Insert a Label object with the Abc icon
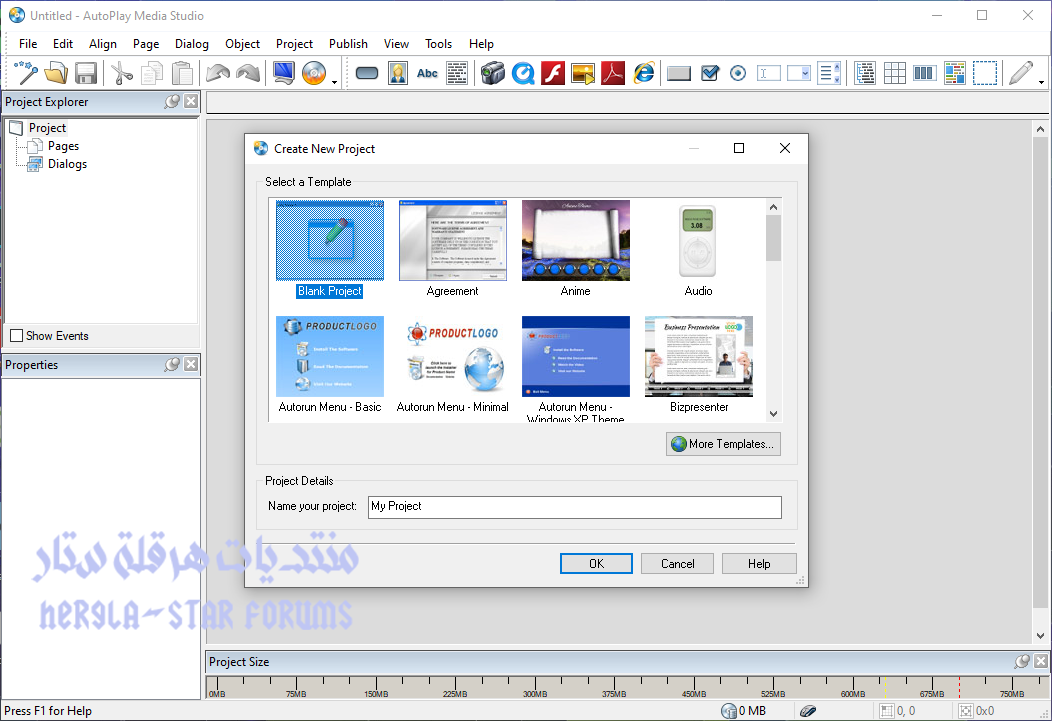This screenshot has height=721, width=1052. click(427, 72)
